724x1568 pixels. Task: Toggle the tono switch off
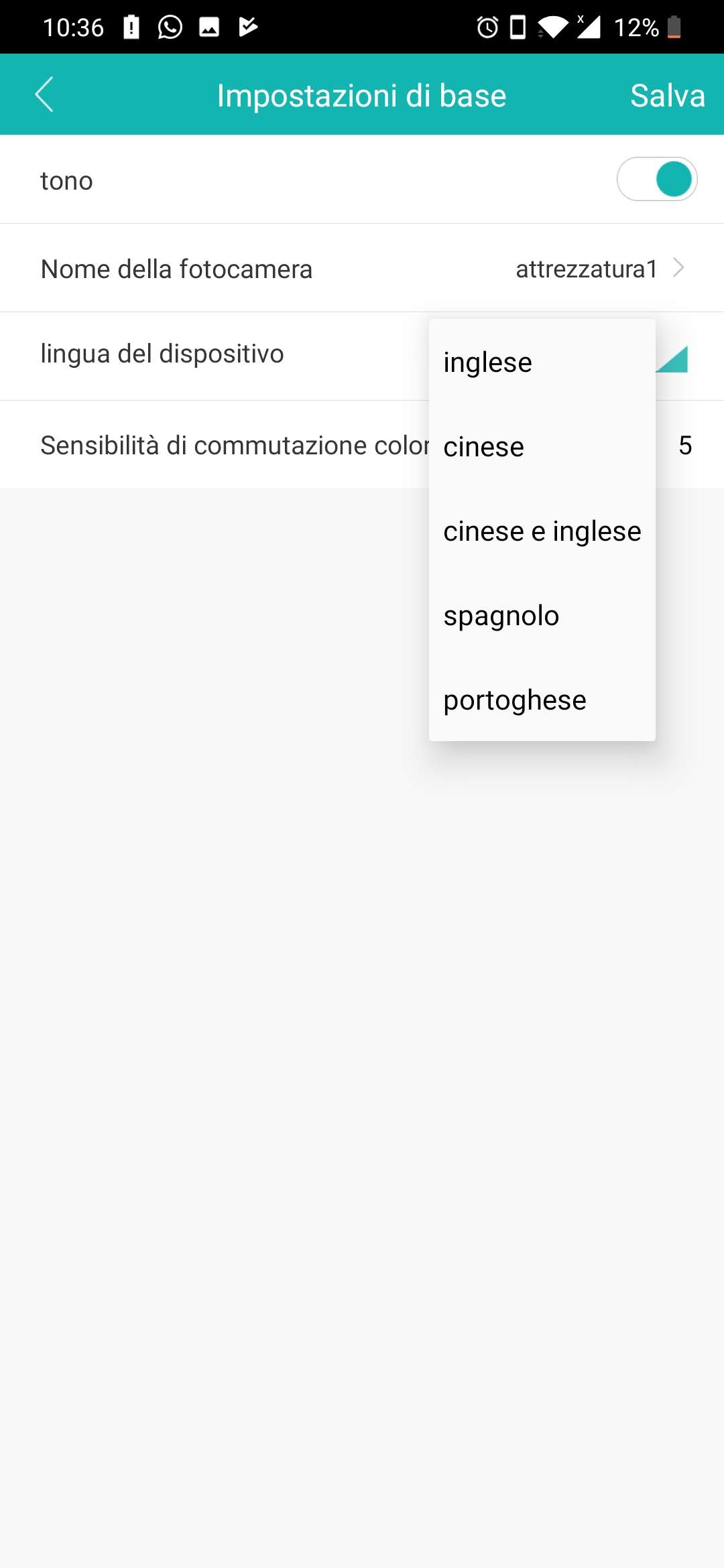point(657,180)
